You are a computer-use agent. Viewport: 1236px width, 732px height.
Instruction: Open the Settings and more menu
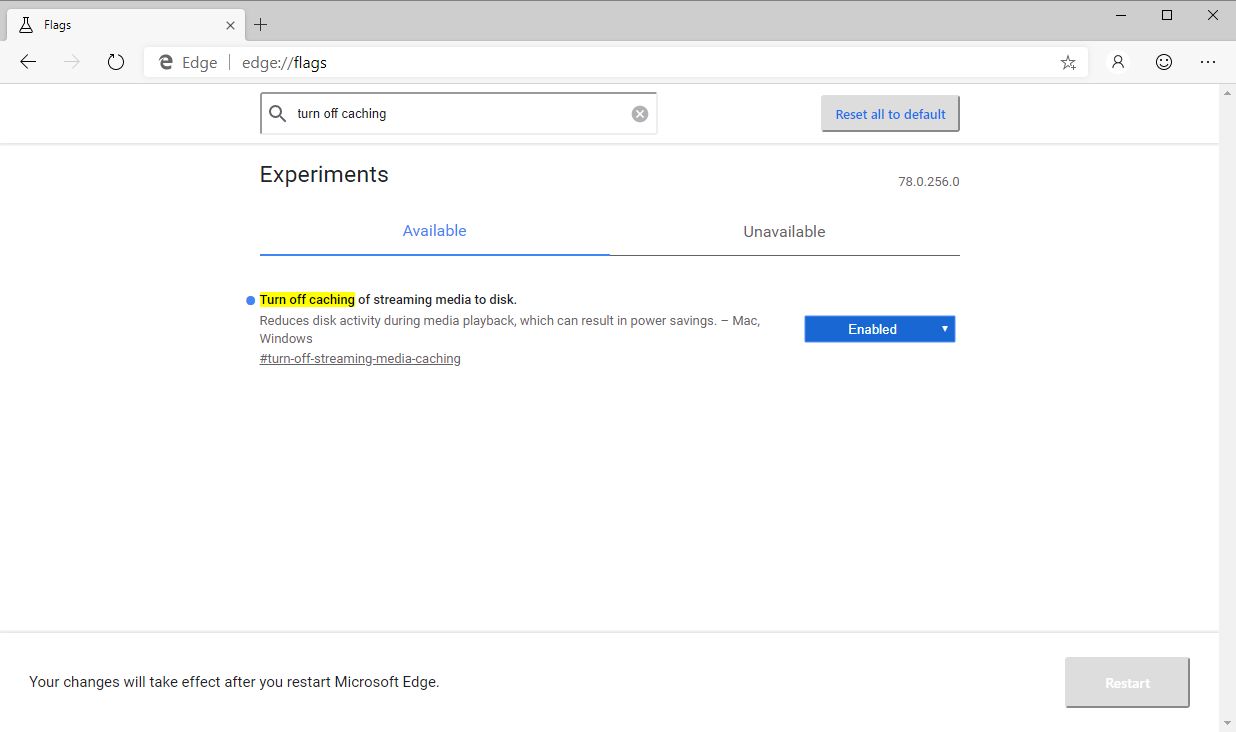[x=1208, y=62]
